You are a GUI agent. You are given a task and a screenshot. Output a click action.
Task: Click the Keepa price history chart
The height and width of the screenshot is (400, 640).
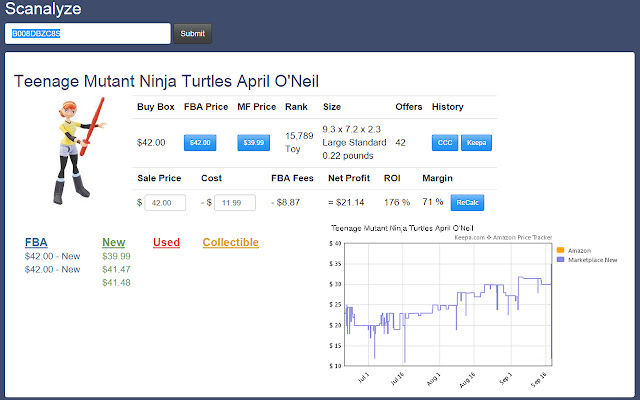point(448,304)
